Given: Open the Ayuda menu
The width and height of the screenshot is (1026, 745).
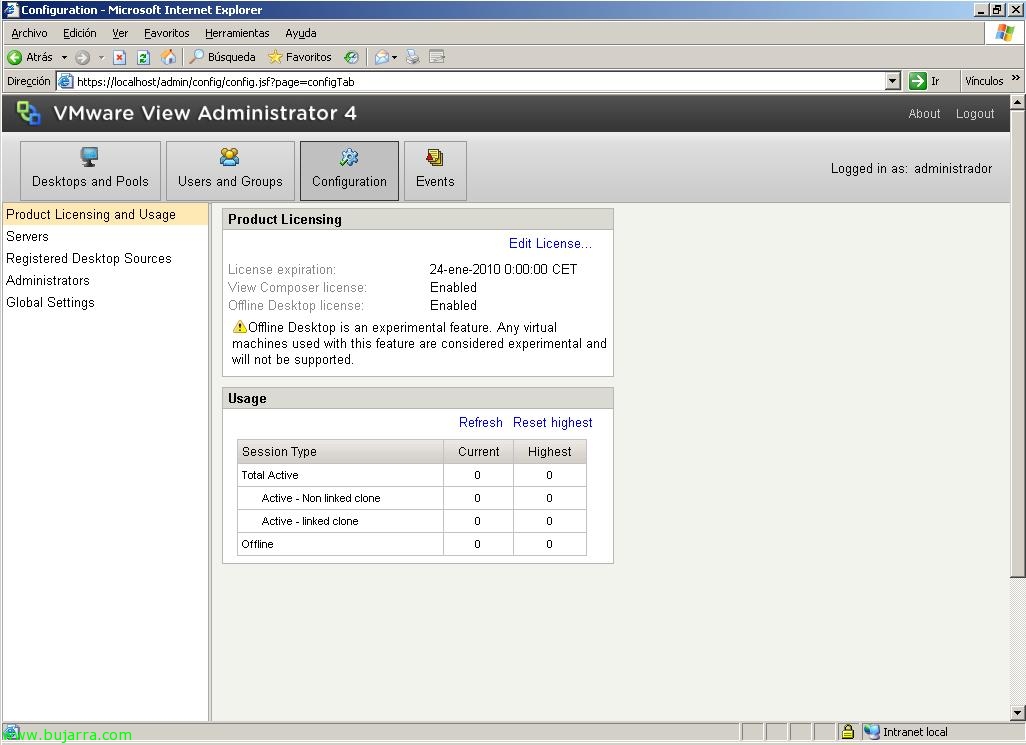Looking at the screenshot, I should coord(300,33).
